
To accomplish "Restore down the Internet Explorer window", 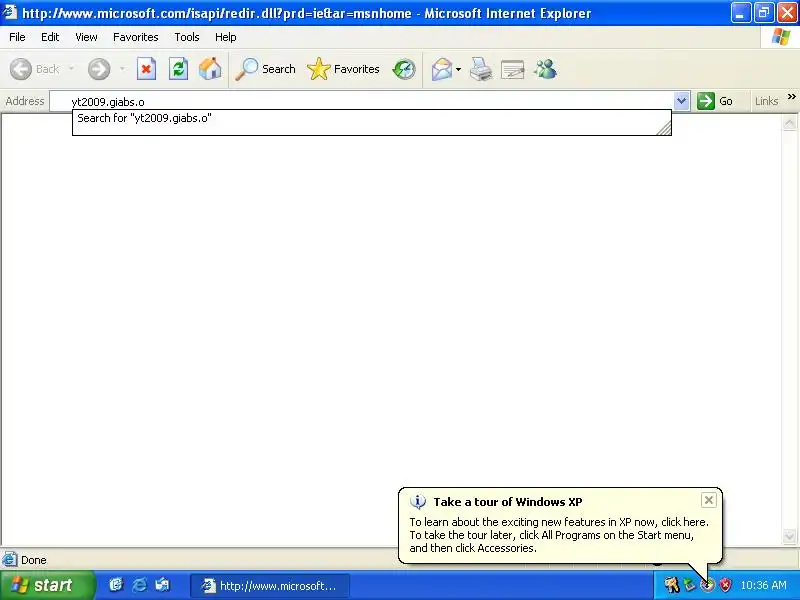I will click(x=764, y=13).
